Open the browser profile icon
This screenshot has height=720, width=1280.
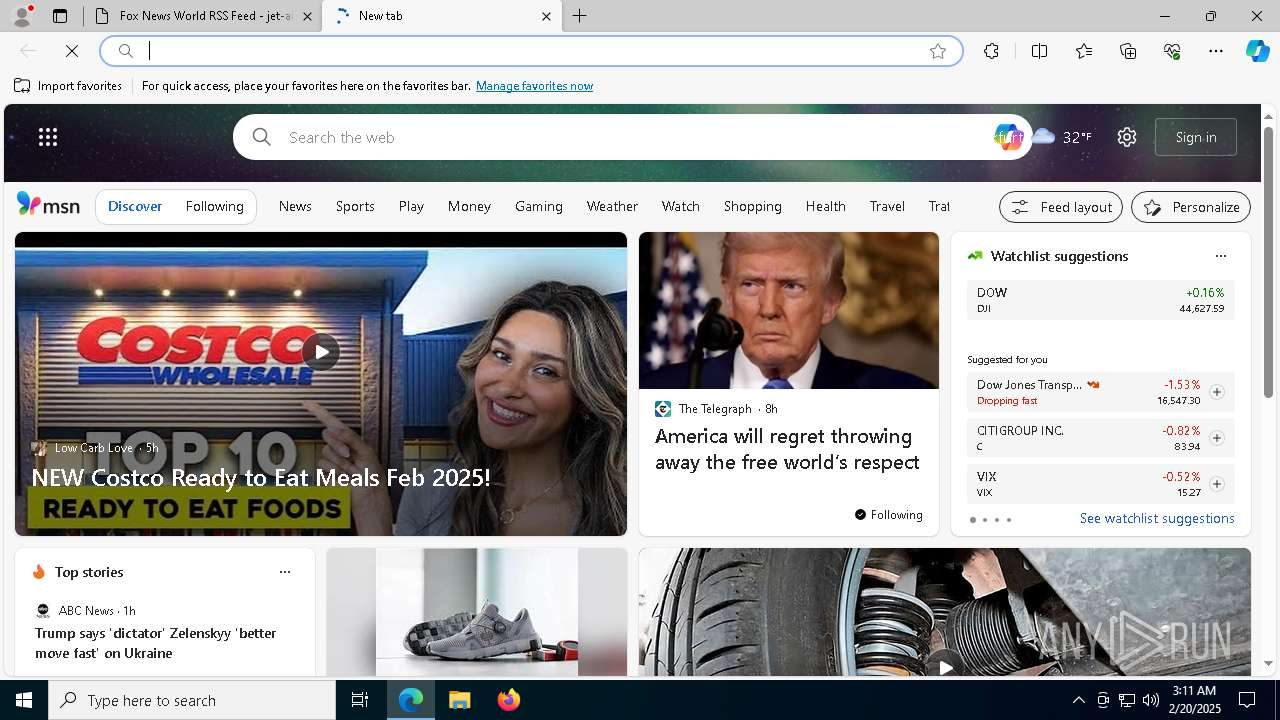pyautogui.click(x=21, y=16)
